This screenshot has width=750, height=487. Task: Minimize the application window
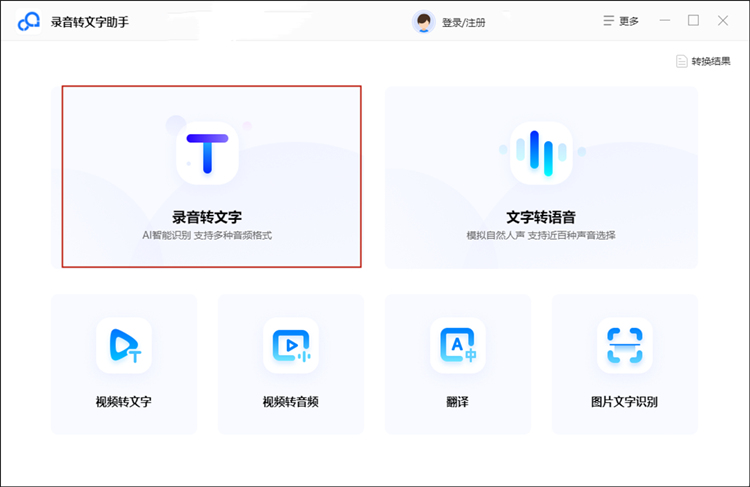tap(665, 21)
